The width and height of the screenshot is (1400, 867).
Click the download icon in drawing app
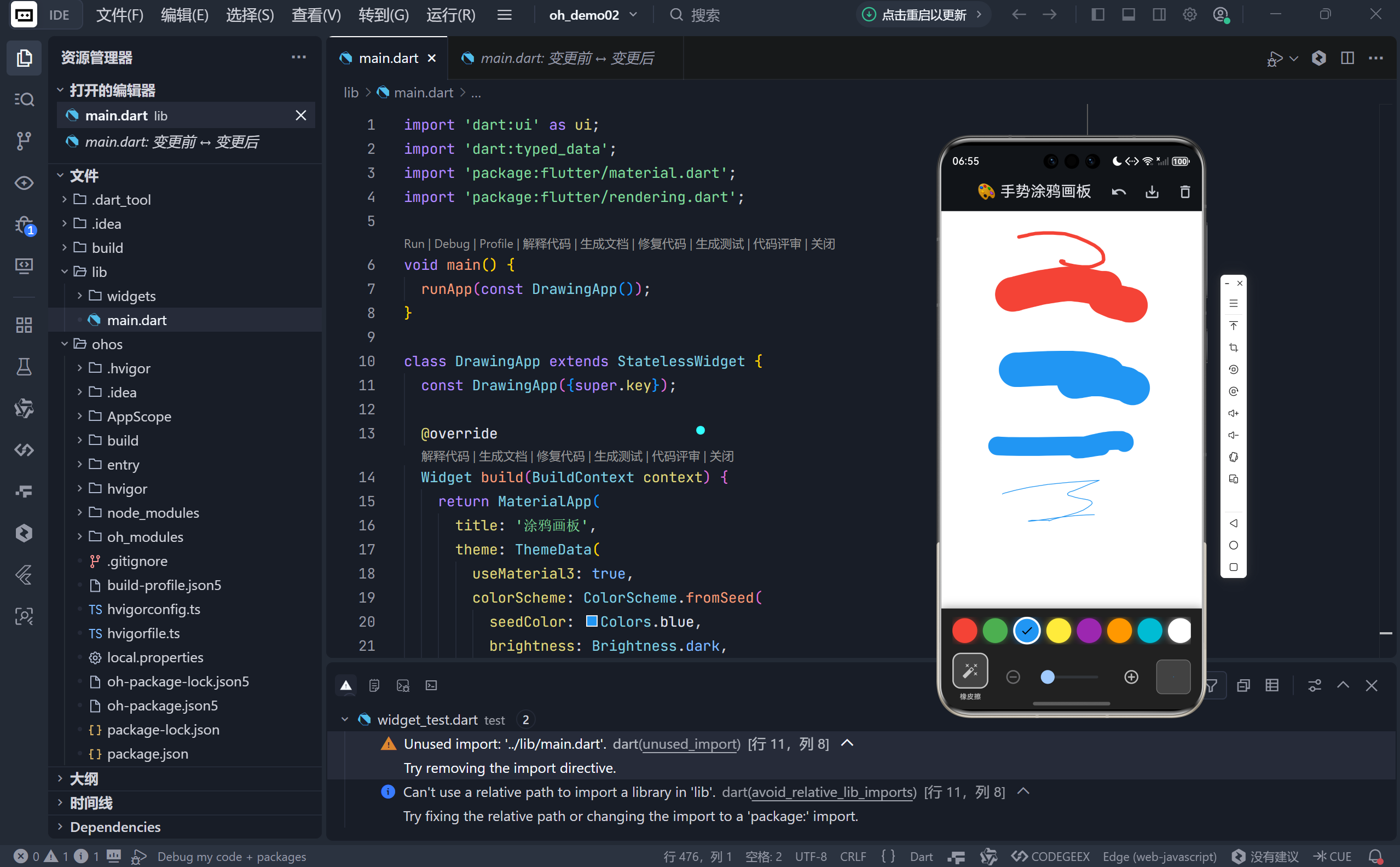coord(1152,192)
